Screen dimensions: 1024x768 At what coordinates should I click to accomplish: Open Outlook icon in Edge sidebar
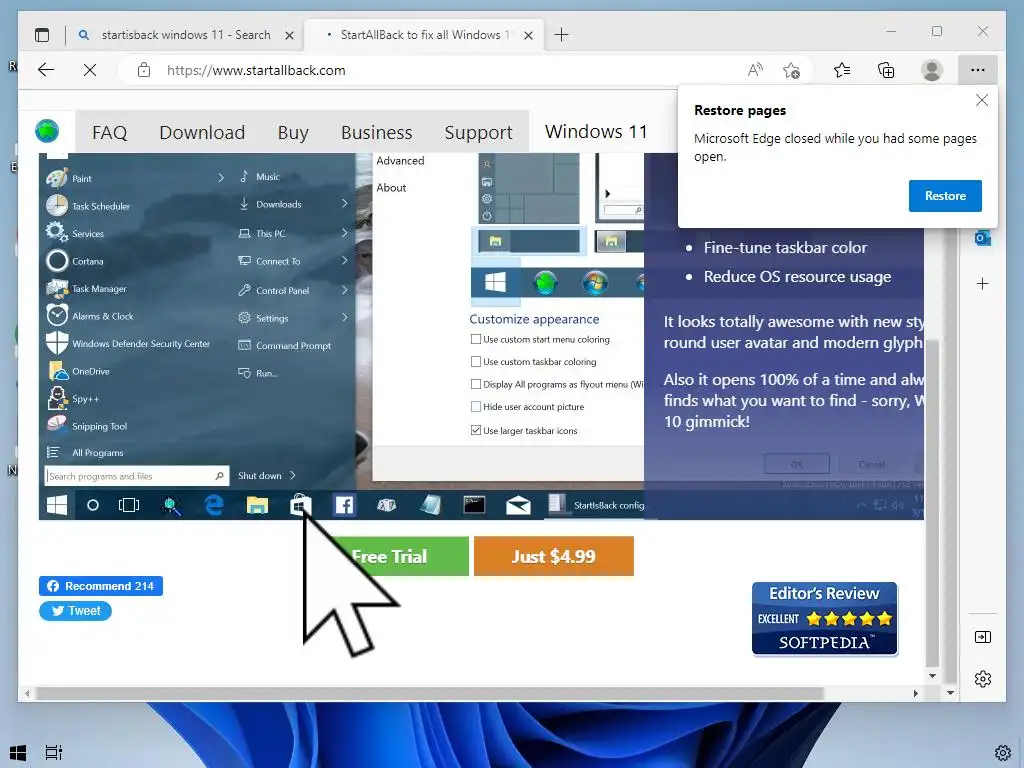(x=982, y=238)
